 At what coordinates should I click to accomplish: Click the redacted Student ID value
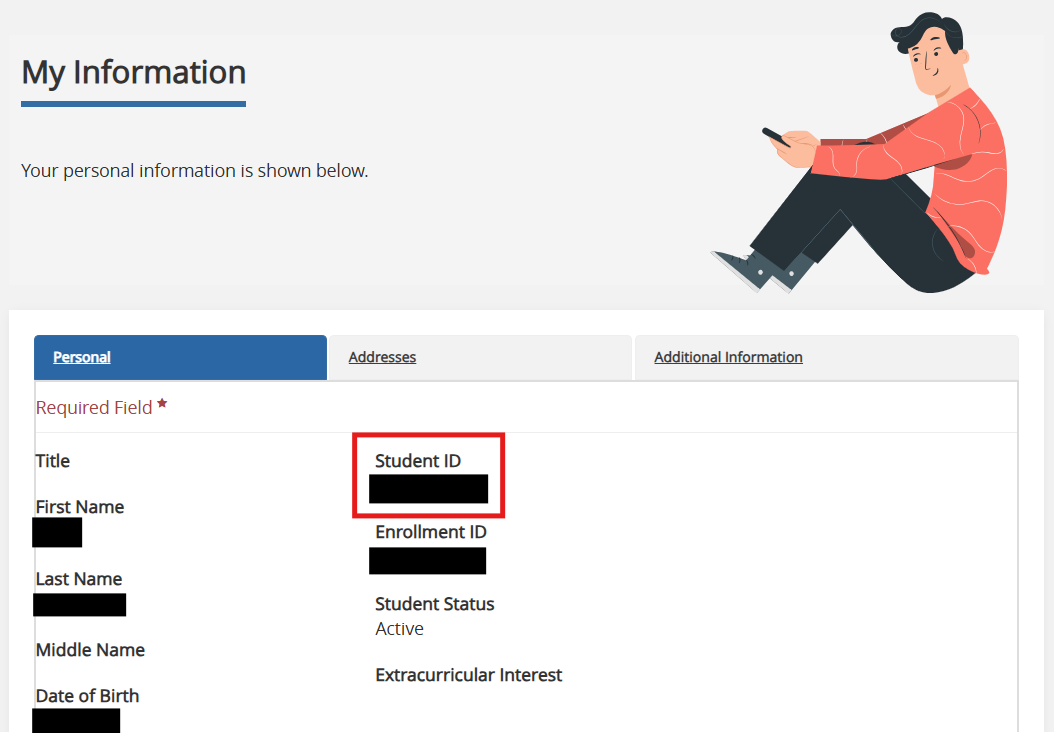point(428,489)
